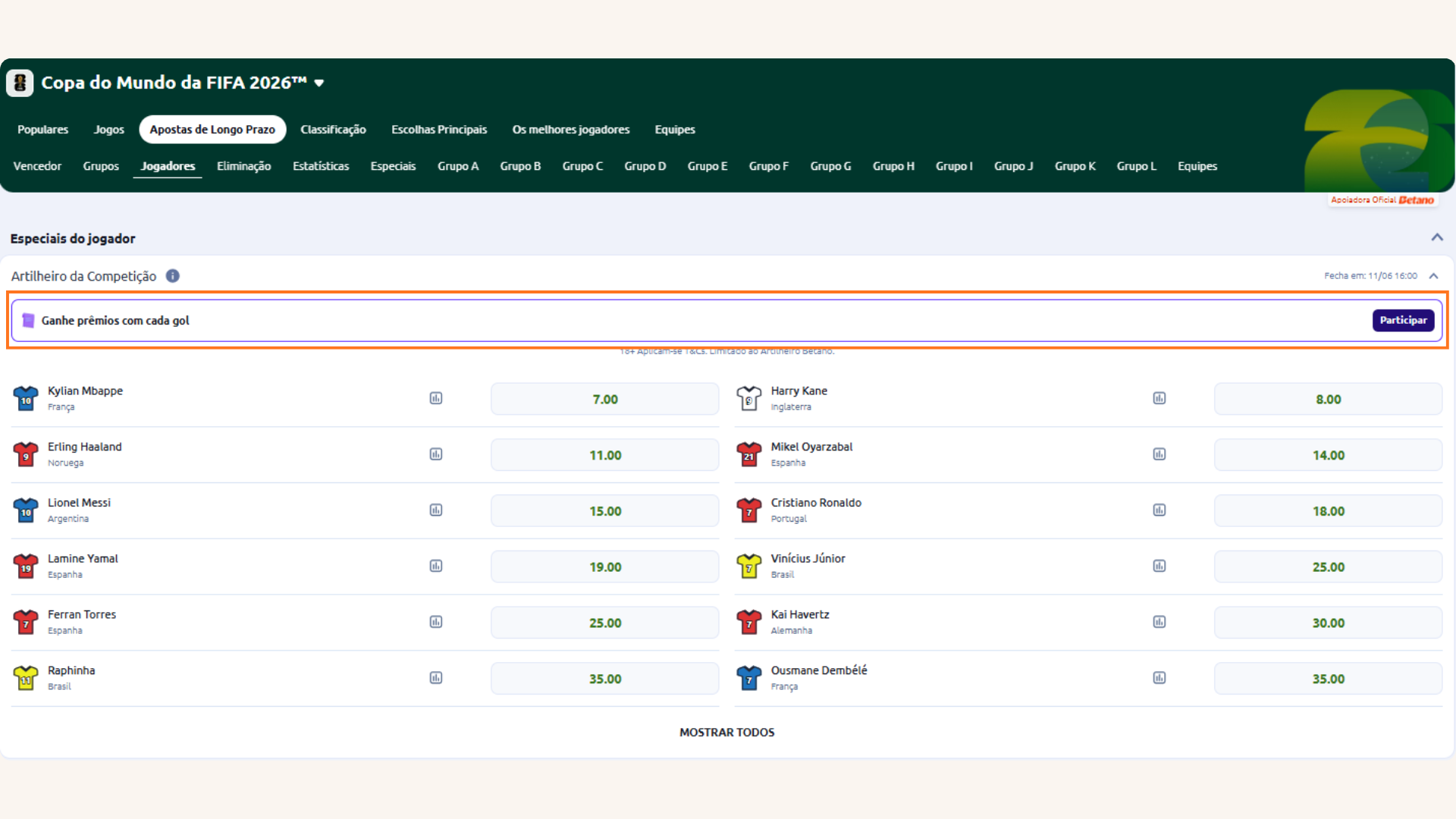Click the Participar button
Image resolution: width=1456 pixels, height=819 pixels.
point(1403,320)
